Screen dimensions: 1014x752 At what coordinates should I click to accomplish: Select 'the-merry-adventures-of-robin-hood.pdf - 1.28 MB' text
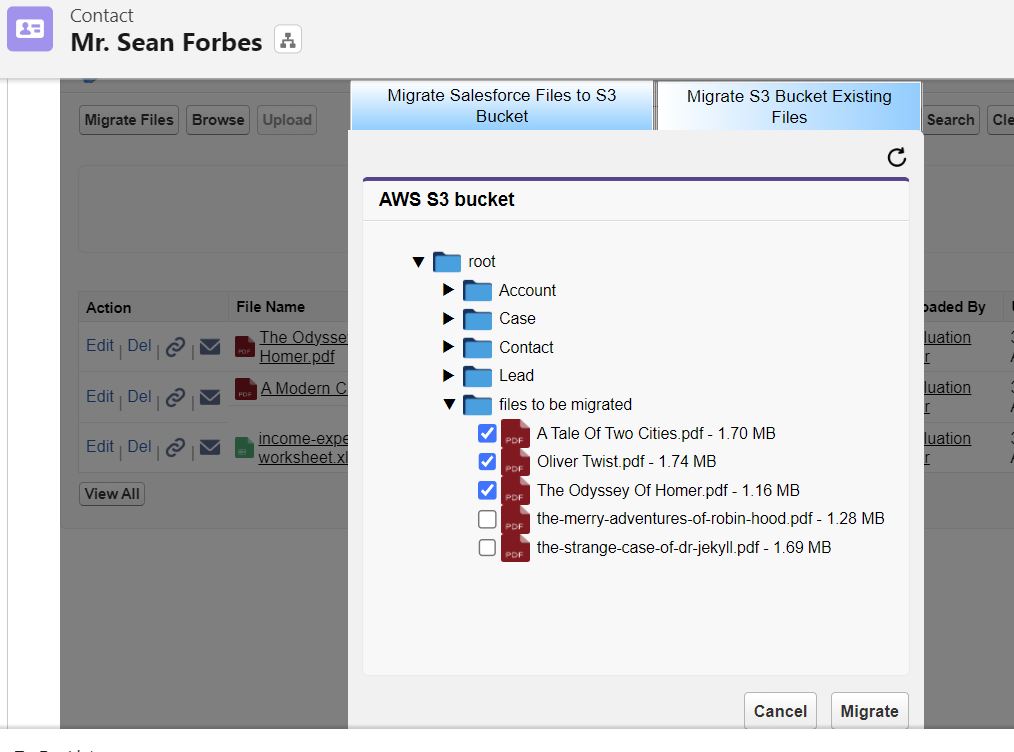pos(710,519)
